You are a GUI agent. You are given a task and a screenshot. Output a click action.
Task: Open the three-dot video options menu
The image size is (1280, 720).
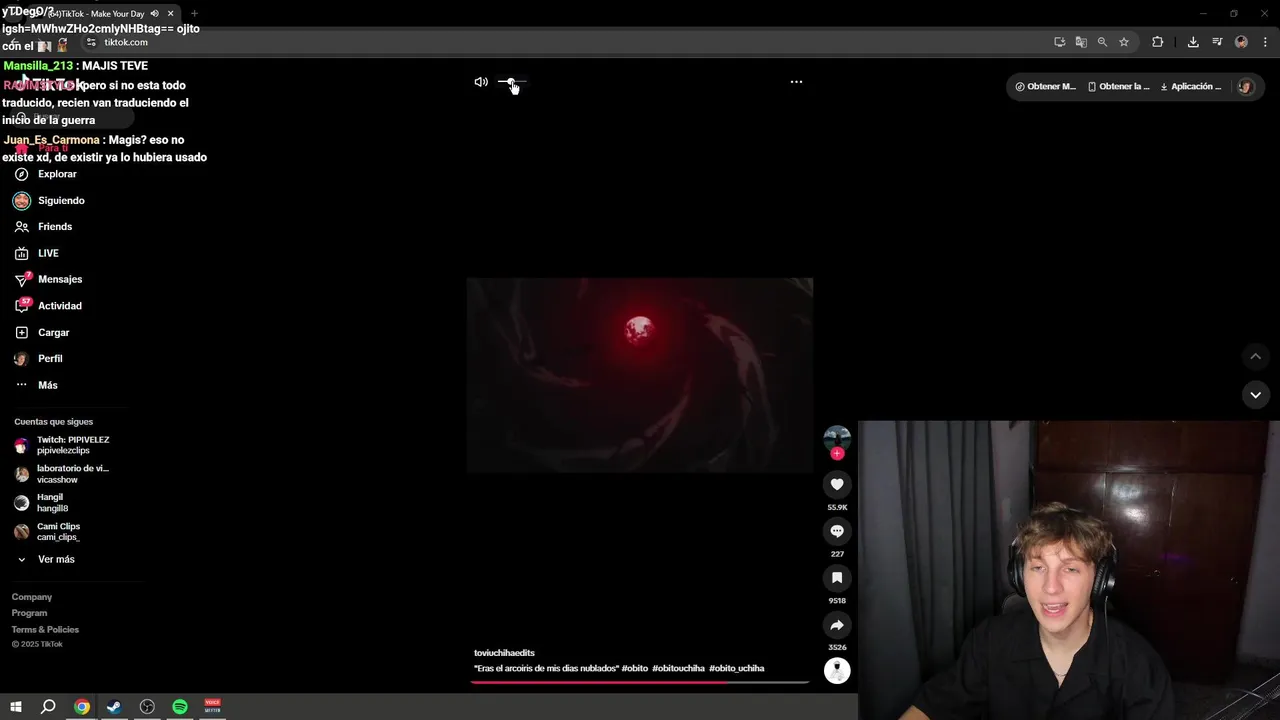pos(796,82)
